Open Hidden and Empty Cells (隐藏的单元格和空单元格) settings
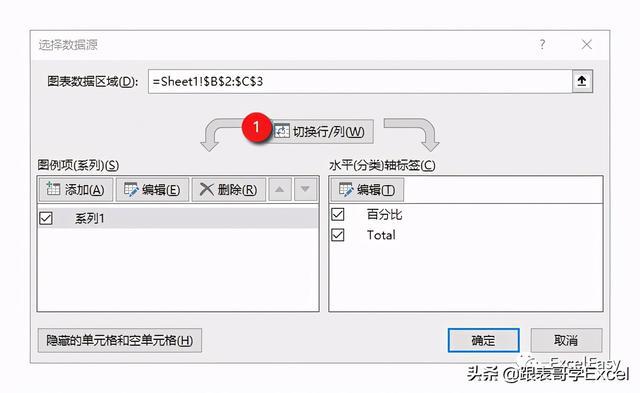Image resolution: width=640 pixels, height=393 pixels. tap(120, 340)
